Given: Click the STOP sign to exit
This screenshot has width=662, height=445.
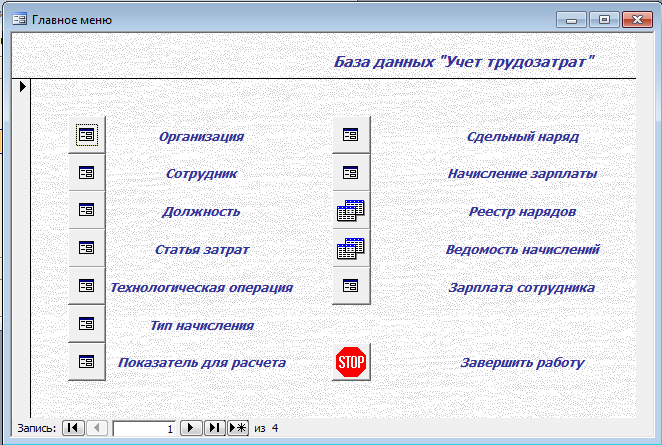Looking at the screenshot, I should tap(351, 362).
